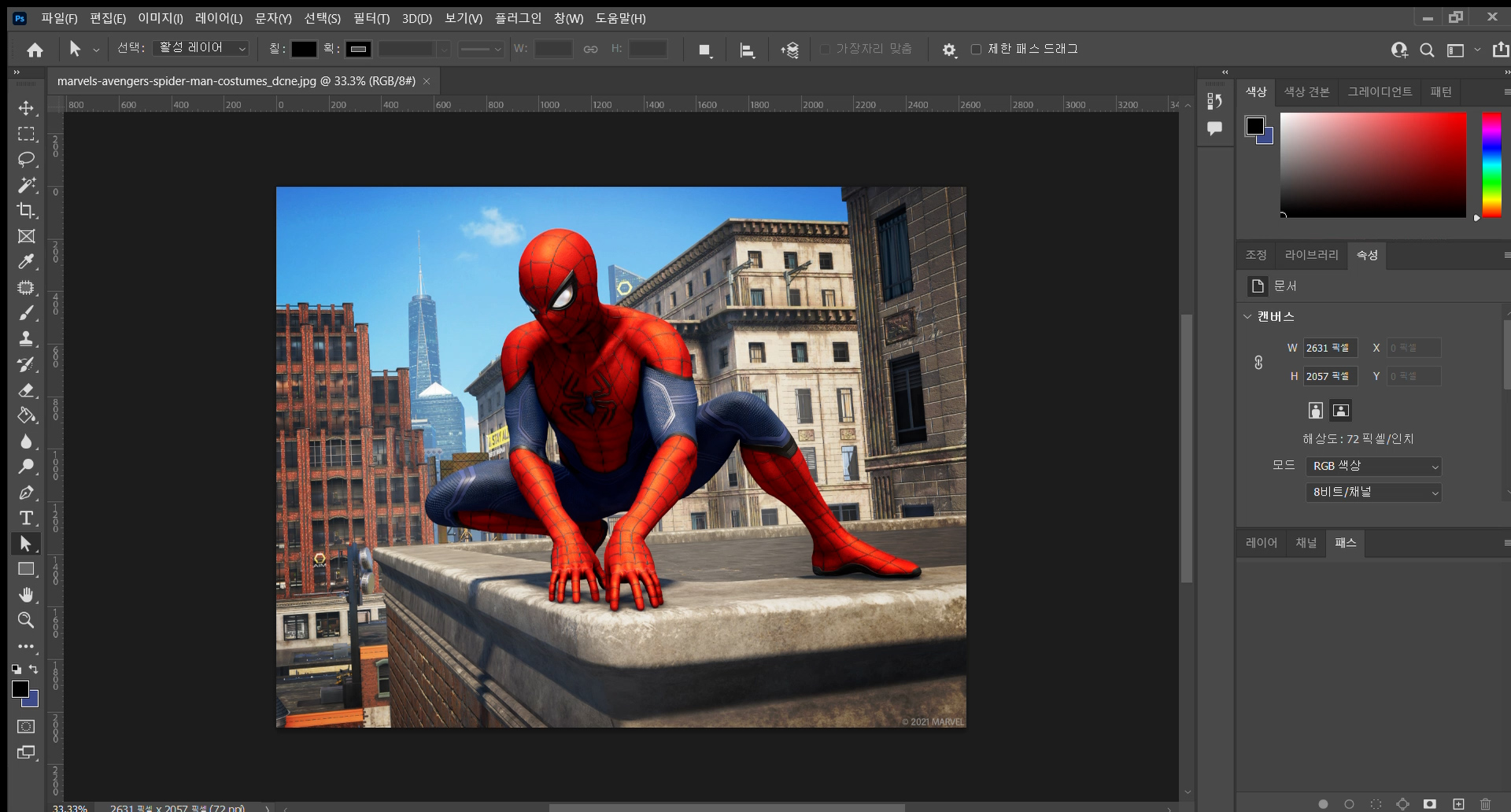
Task: Select the Pen tool
Action: [26, 492]
